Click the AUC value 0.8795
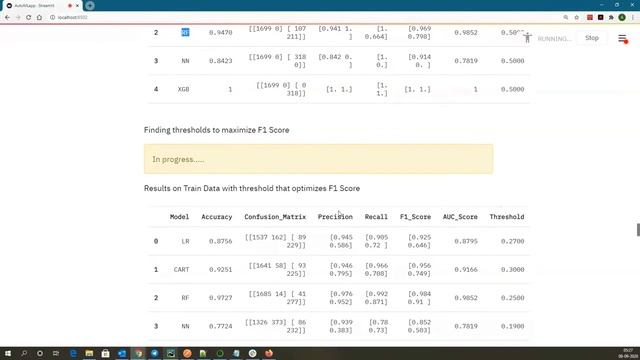The image size is (640, 360). coord(466,241)
